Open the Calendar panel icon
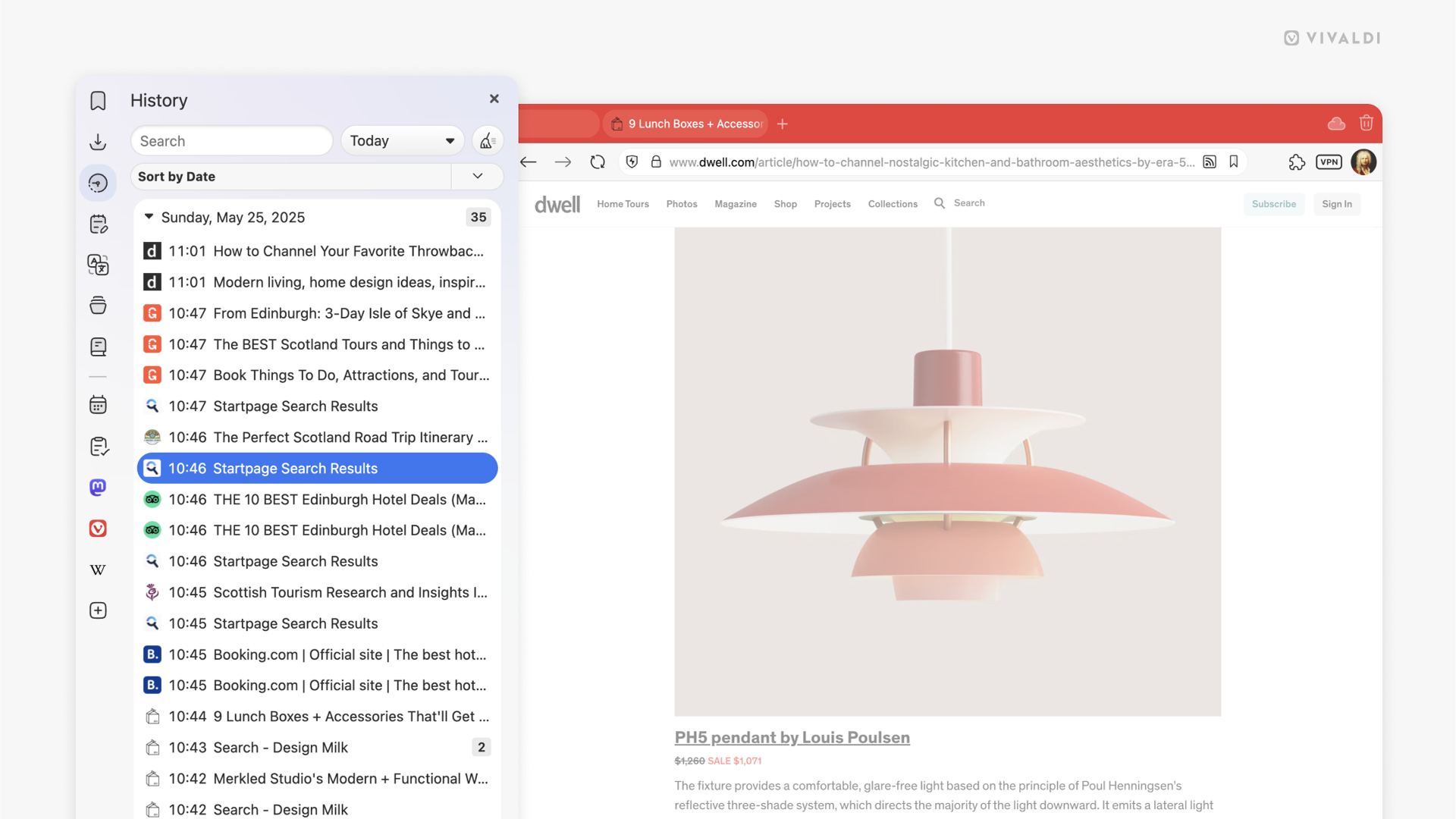Screen dimensions: 1456x819 98,405
